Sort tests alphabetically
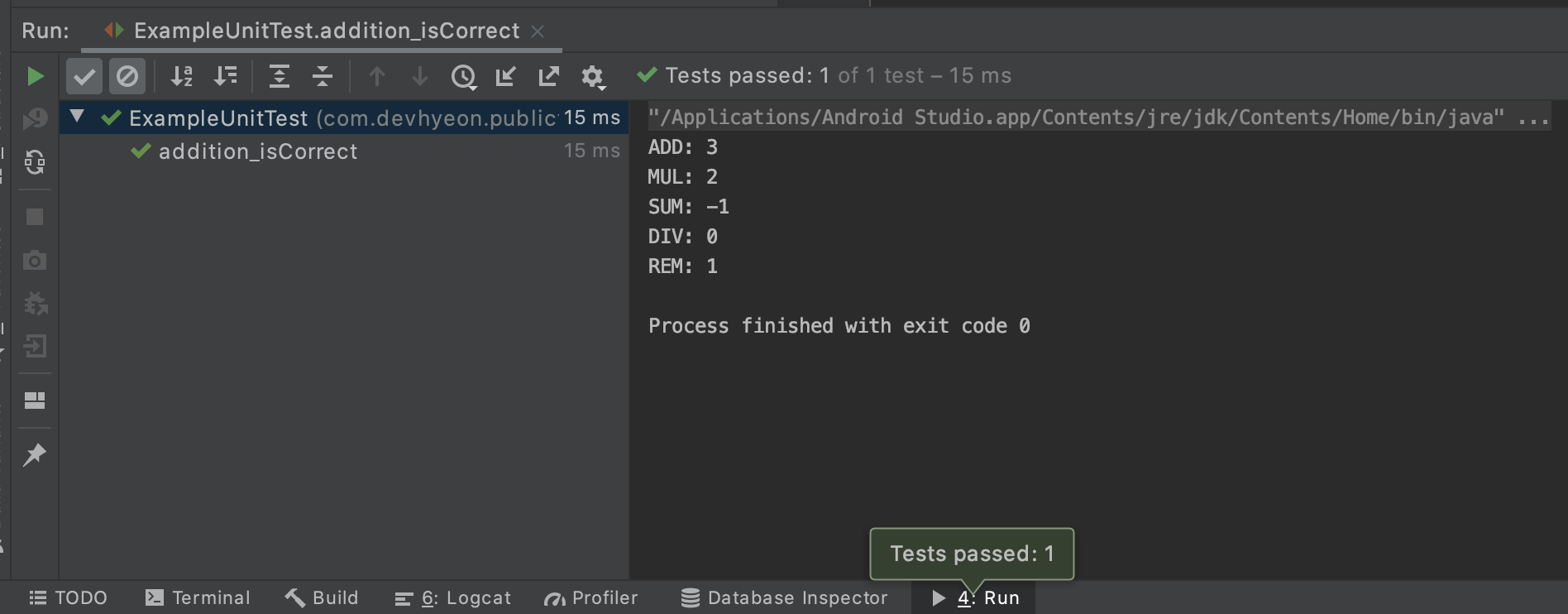Viewport: 1568px width, 614px height. (182, 76)
